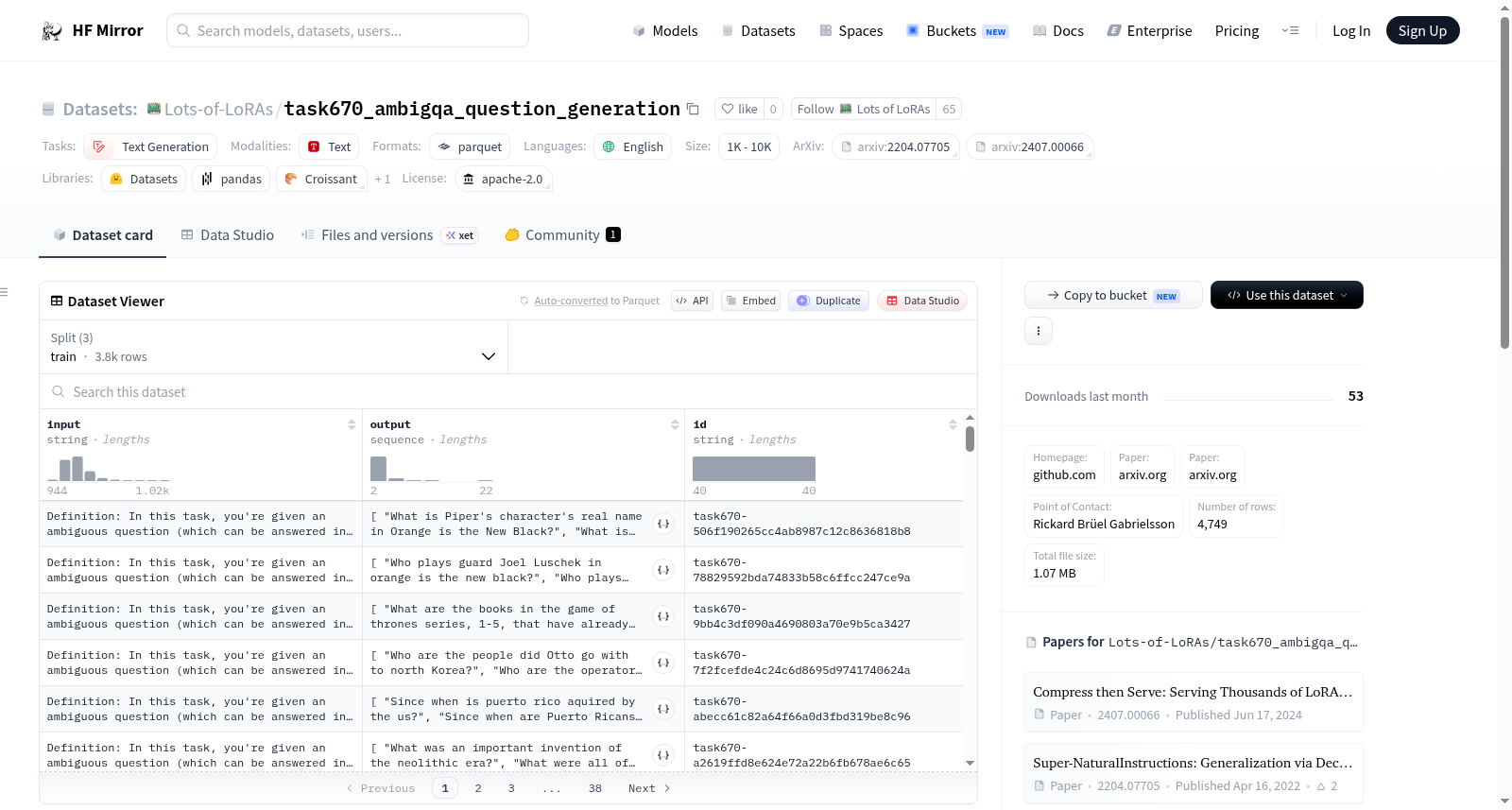Sort by the id column icon
Screen dimensions: 1512x810
(953, 424)
